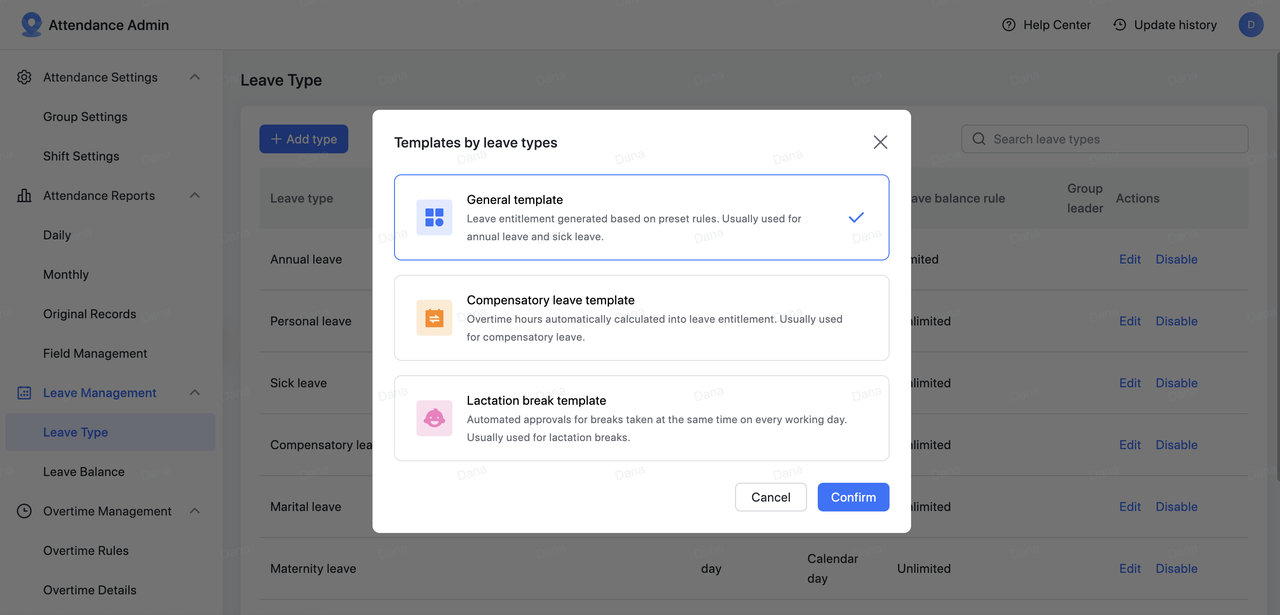Open the user avatar profile menu

[x=1250, y=25]
